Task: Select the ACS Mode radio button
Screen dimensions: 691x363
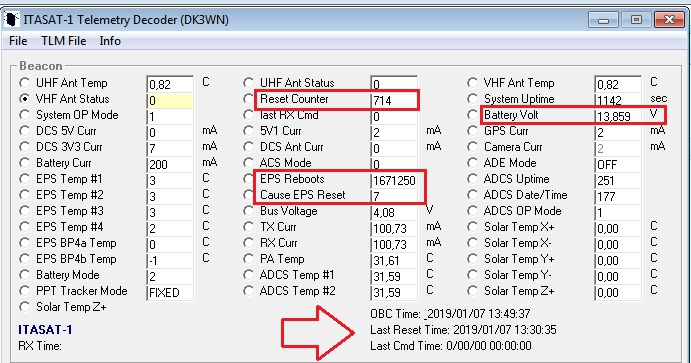Action: (249, 163)
